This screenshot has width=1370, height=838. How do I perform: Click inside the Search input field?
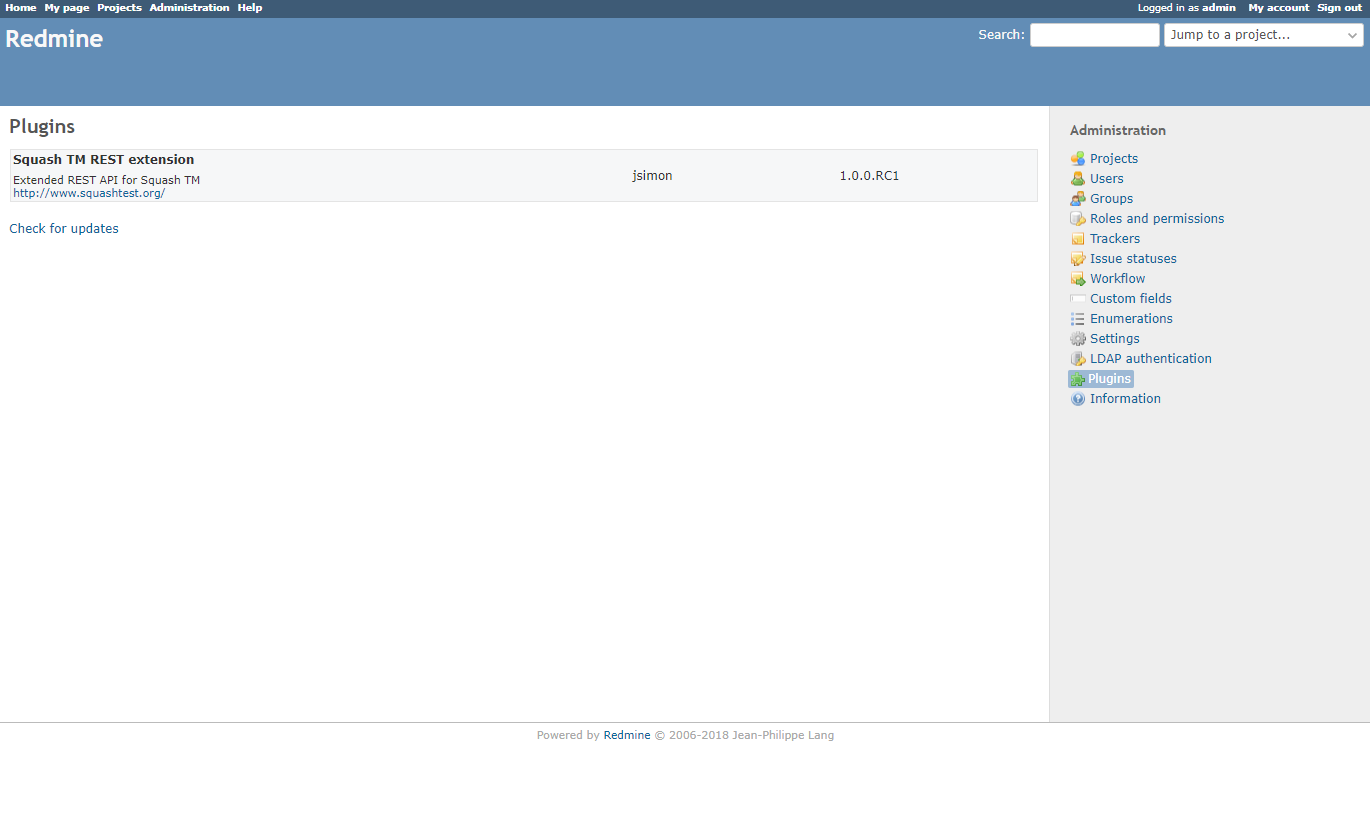coord(1094,34)
